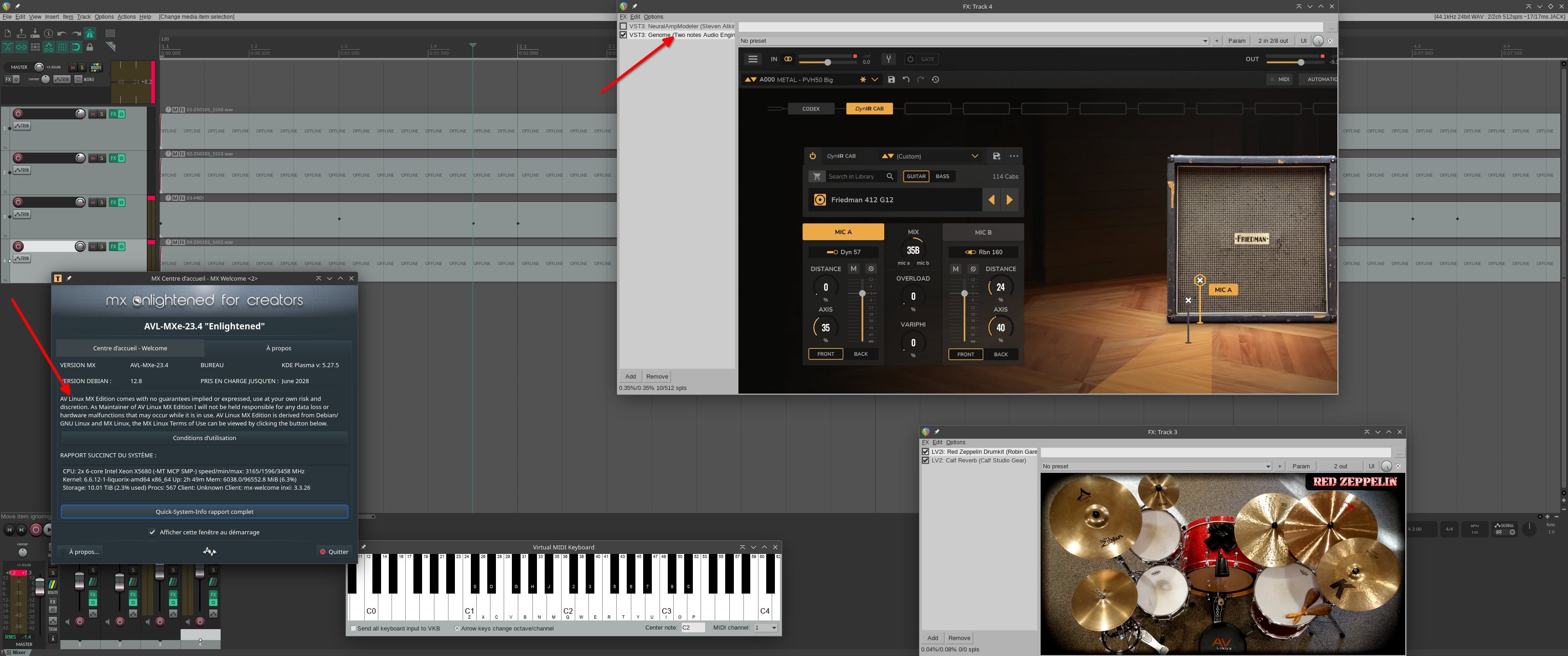Adjust the OUT level slider in Genome
Viewport: 1568px width, 656px height.
[1301, 62]
